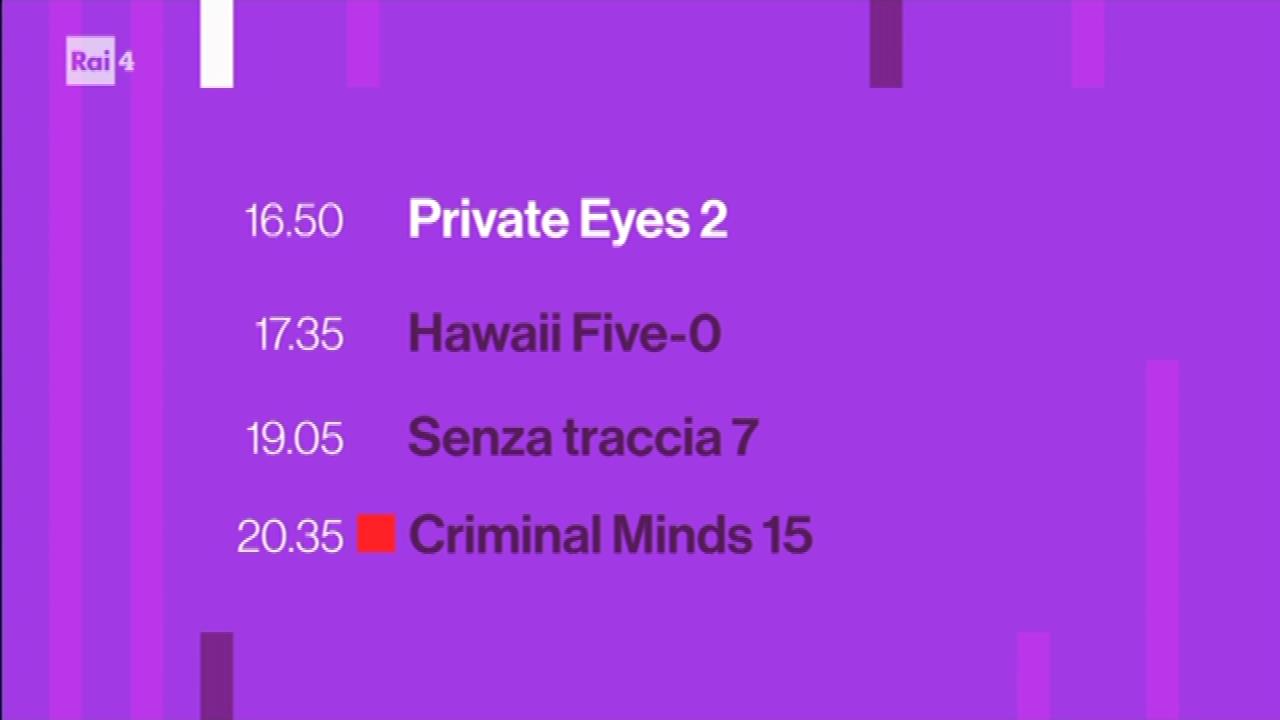Click the short magenta bar at bottom right
Screen dimensions: 1280x720
[1034, 676]
